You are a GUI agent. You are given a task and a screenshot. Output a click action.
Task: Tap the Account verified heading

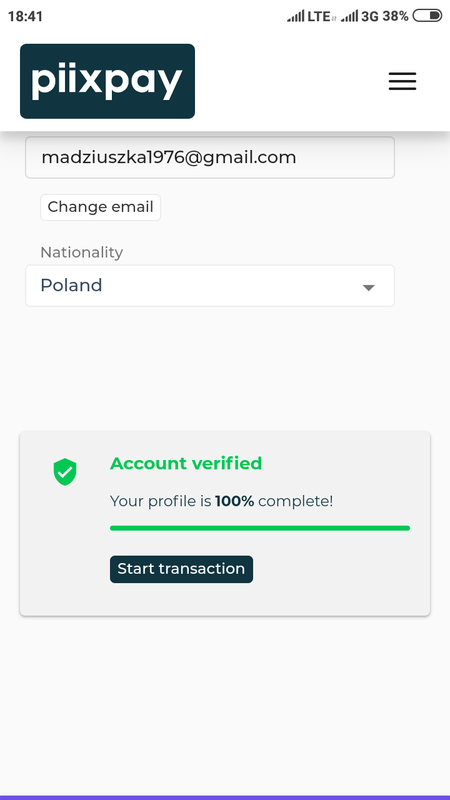[186, 463]
